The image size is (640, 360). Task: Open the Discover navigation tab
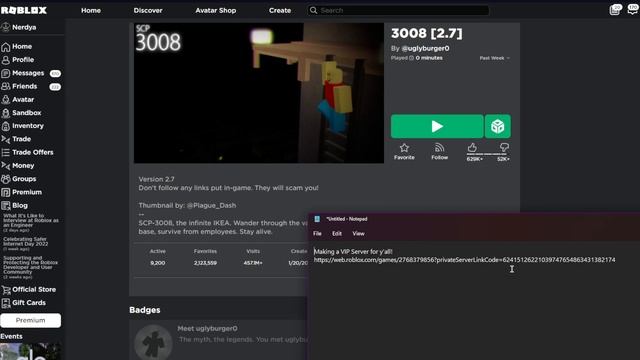(x=148, y=10)
